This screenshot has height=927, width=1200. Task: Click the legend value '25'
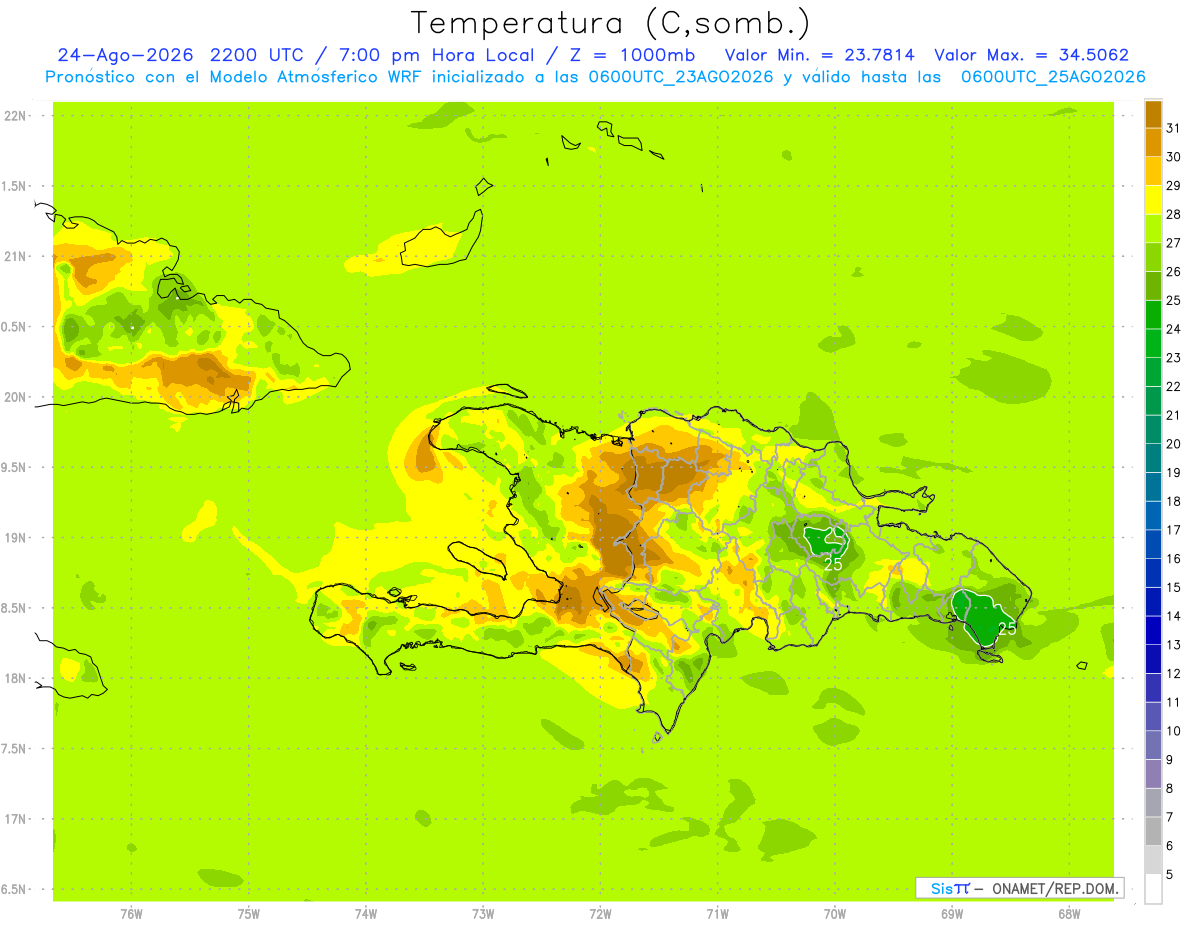point(1173,300)
